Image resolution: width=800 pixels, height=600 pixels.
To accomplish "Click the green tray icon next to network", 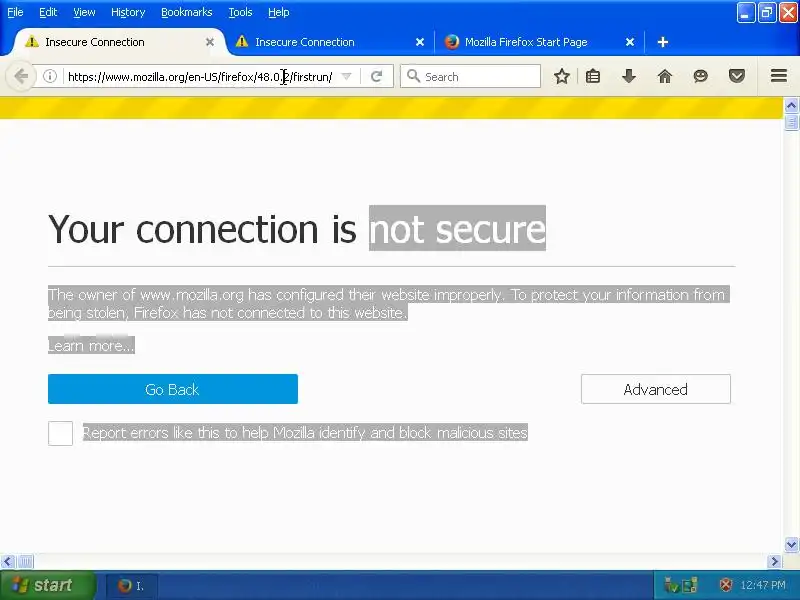I will click(671, 585).
